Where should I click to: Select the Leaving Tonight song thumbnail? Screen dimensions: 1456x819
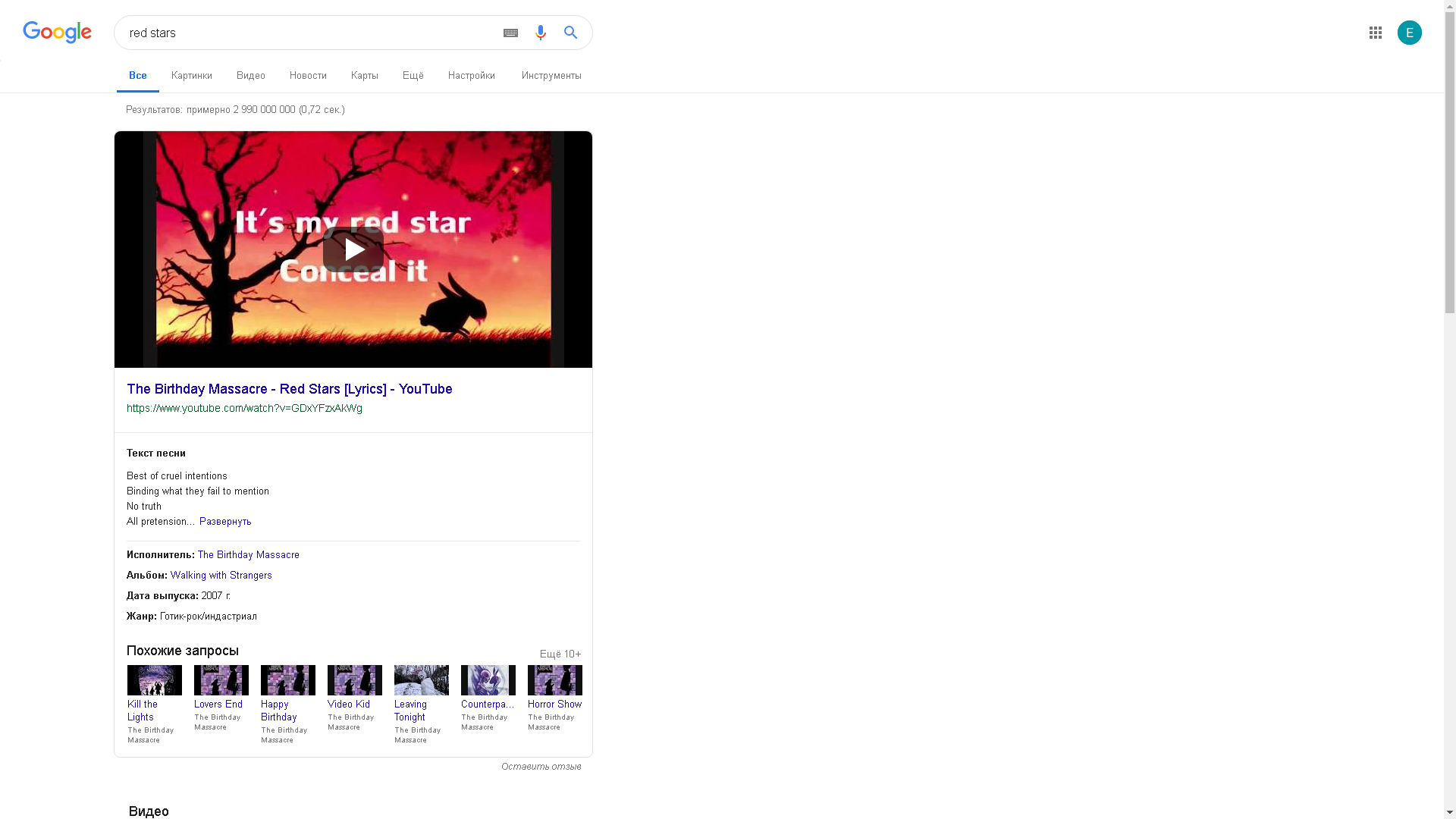tap(422, 680)
